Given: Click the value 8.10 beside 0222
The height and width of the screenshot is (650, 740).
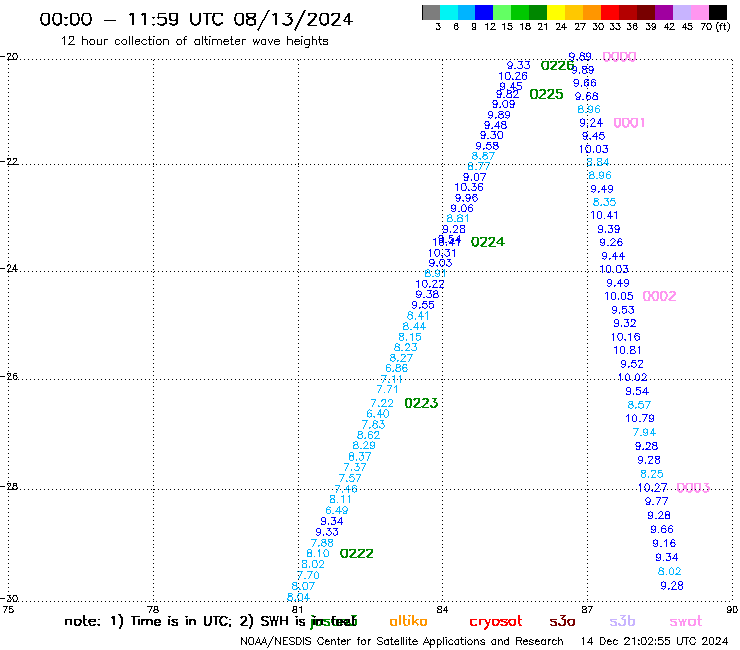Looking at the screenshot, I should point(318,553).
